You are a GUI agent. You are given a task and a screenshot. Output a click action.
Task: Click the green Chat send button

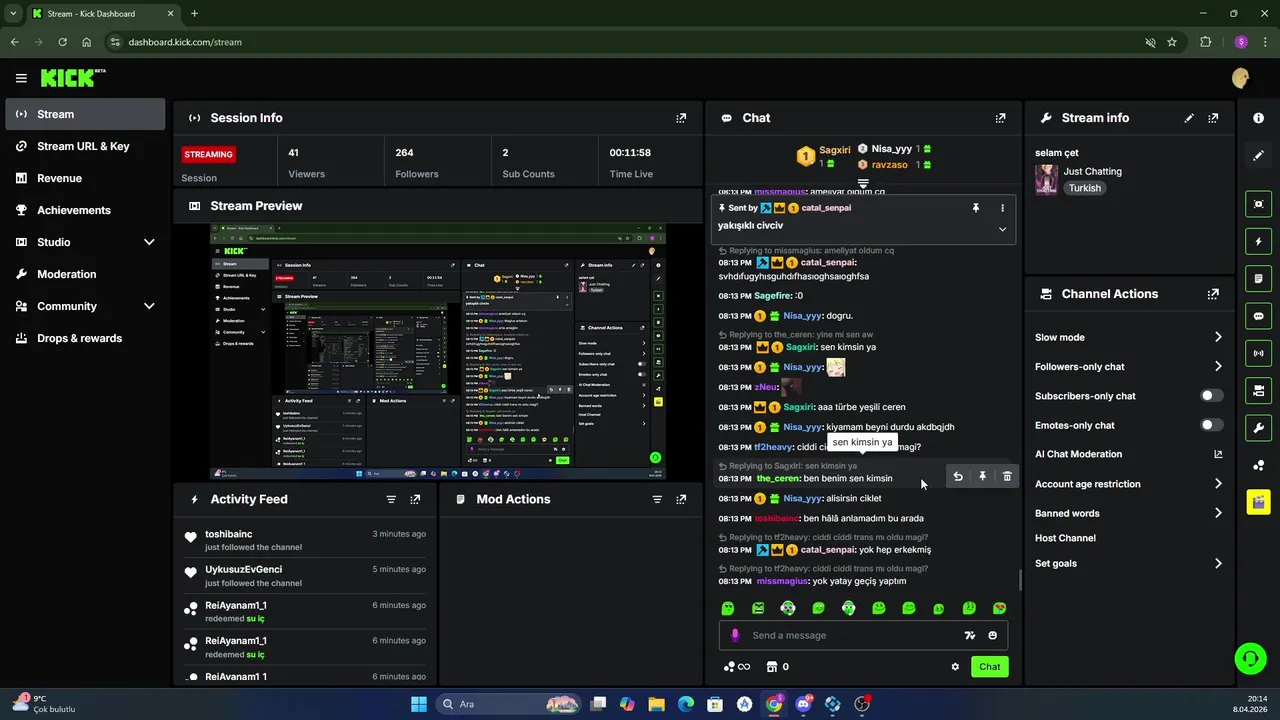pos(989,667)
